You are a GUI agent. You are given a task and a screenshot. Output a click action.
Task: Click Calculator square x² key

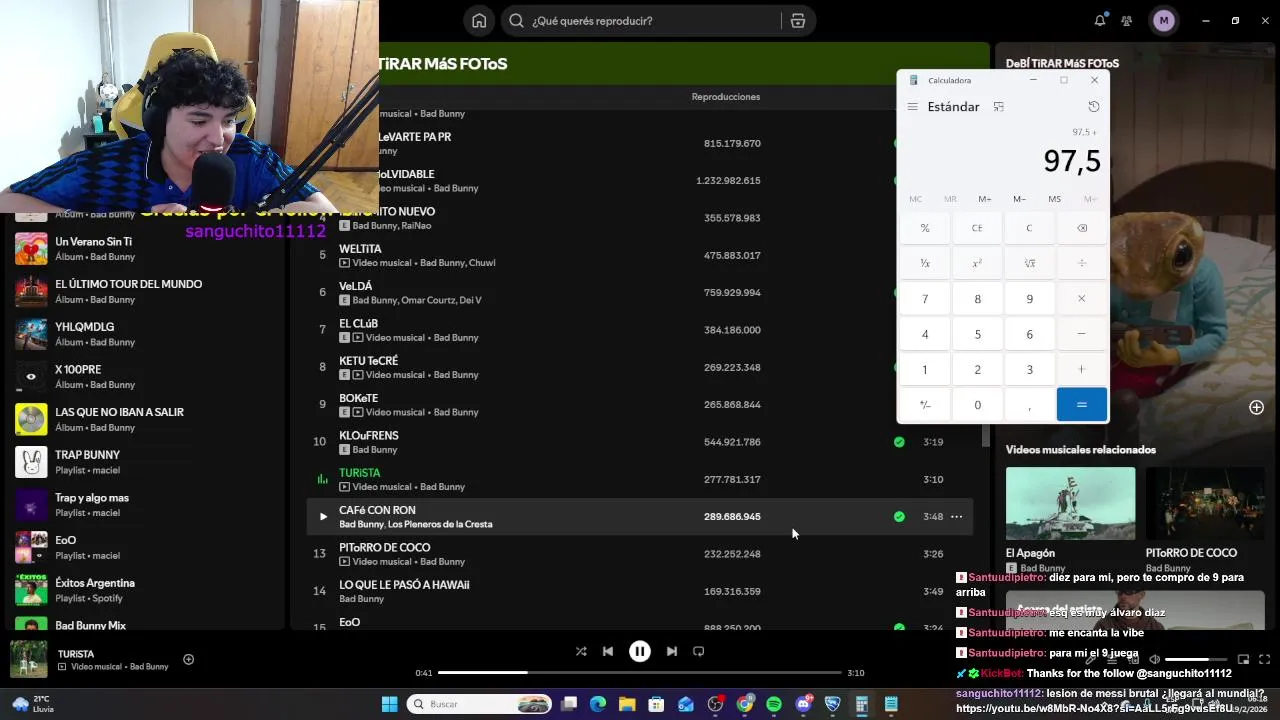[x=977, y=263]
